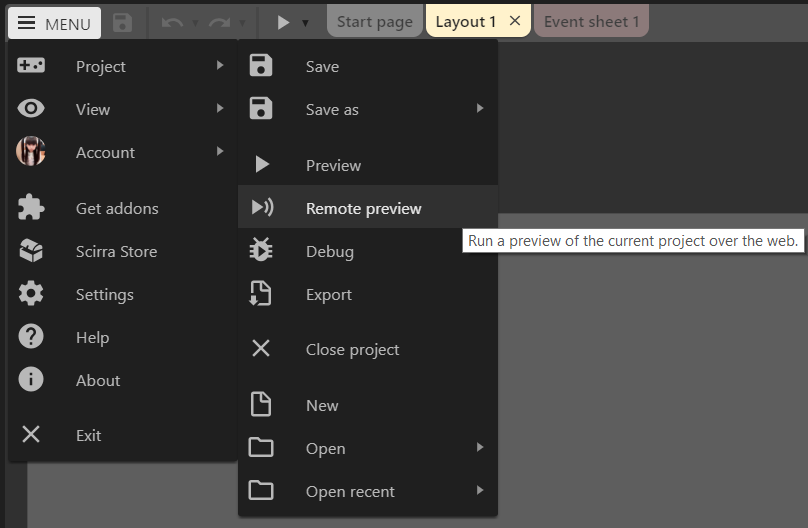808x528 pixels.
Task: Select Export menu item
Action: (368, 294)
